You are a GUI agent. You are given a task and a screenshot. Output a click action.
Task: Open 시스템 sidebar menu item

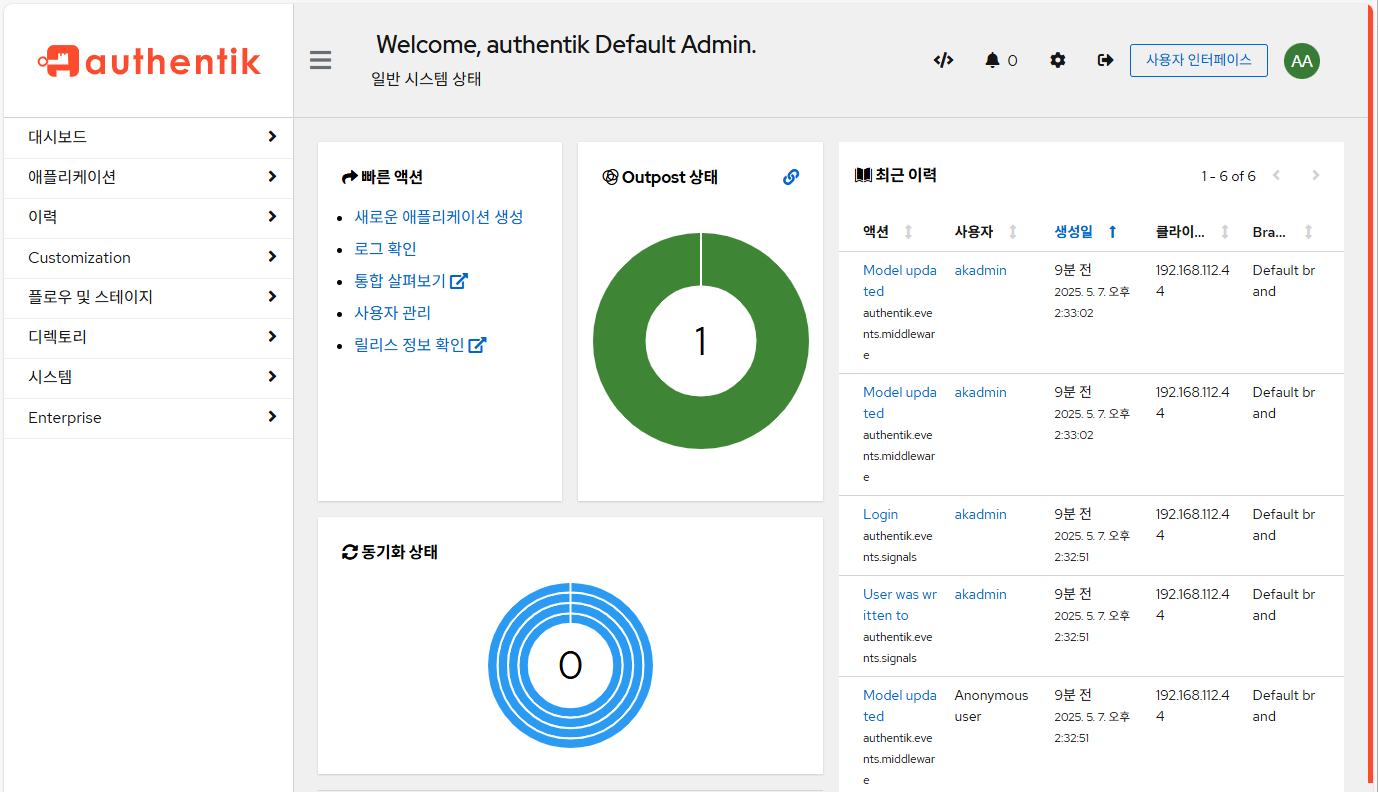click(x=148, y=378)
